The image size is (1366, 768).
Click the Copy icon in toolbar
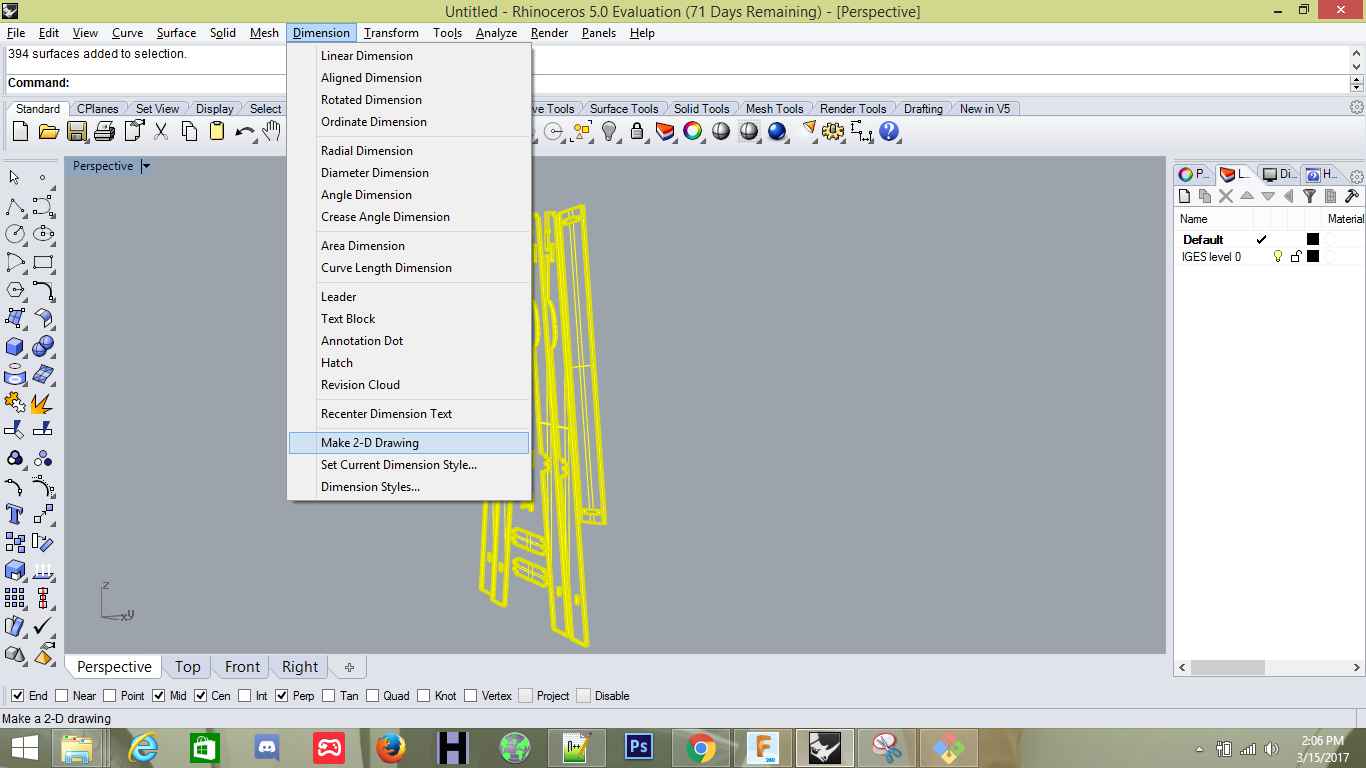(189, 131)
